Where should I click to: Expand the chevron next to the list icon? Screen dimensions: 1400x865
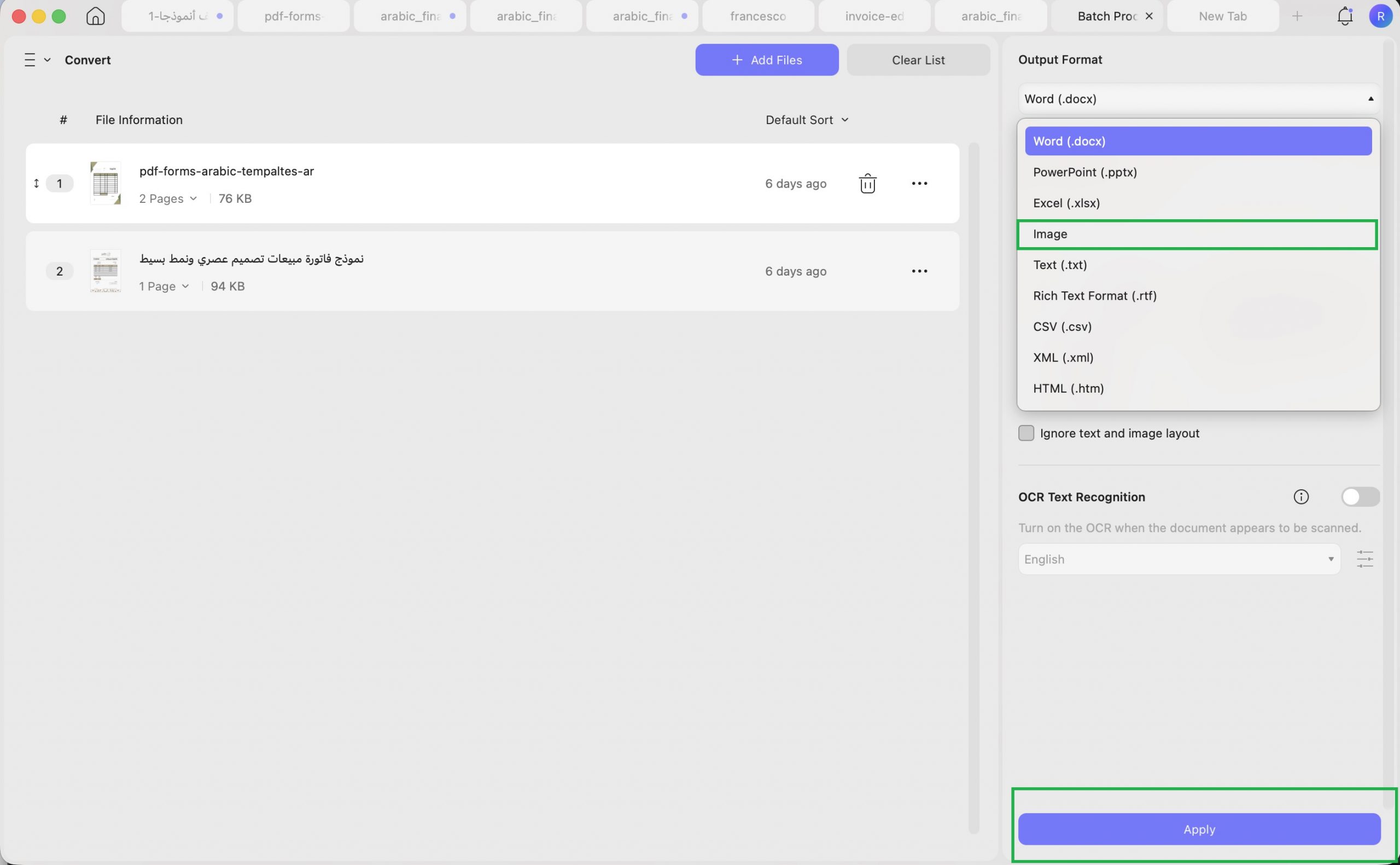click(48, 60)
